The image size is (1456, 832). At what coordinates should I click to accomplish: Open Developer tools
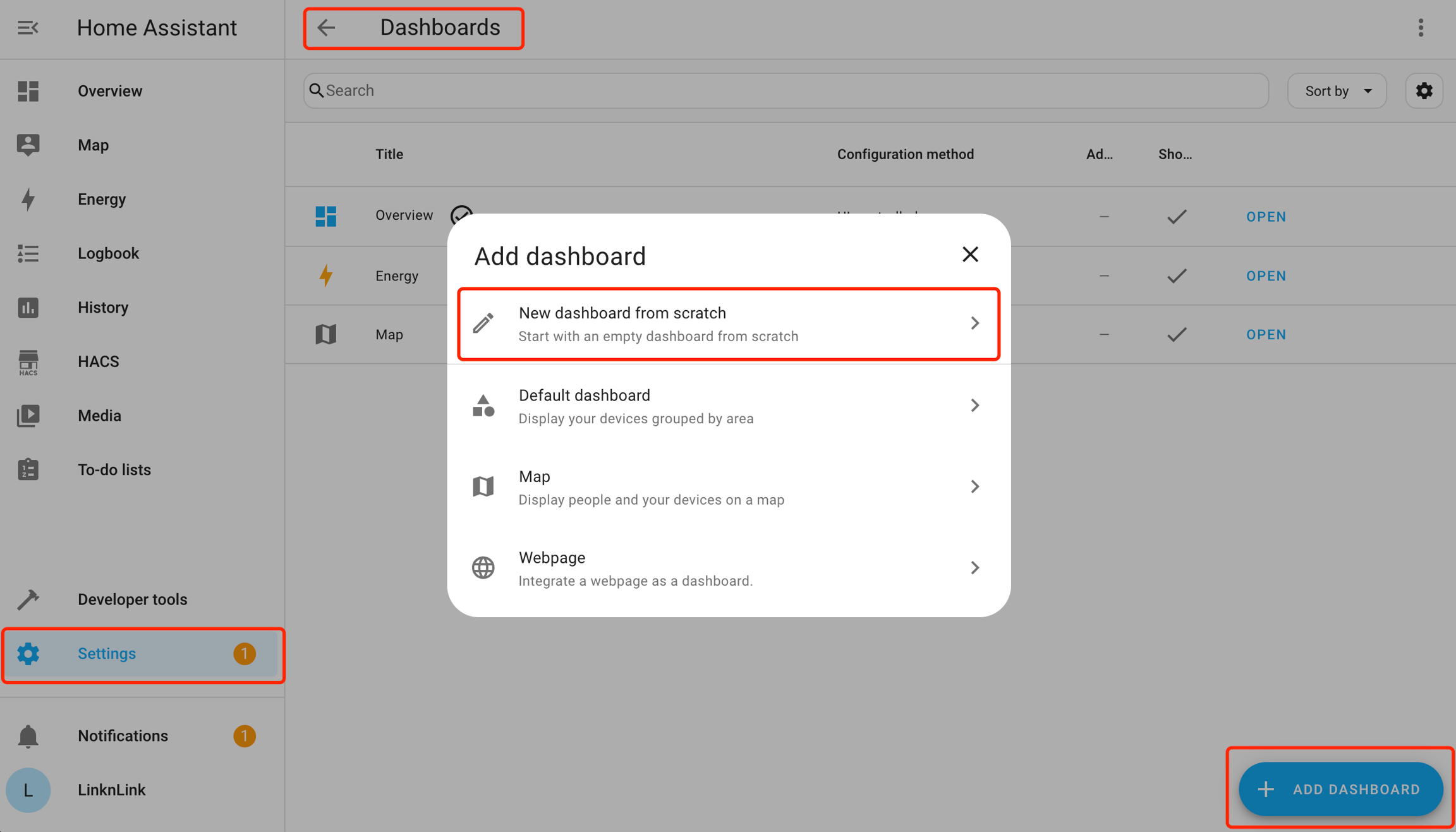point(131,600)
